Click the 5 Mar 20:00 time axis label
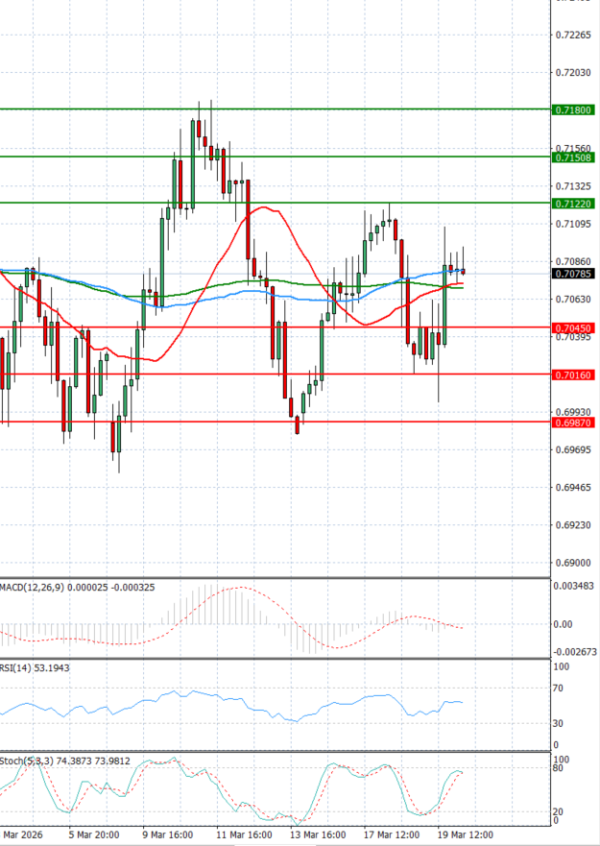600x846 pixels. pos(94,833)
